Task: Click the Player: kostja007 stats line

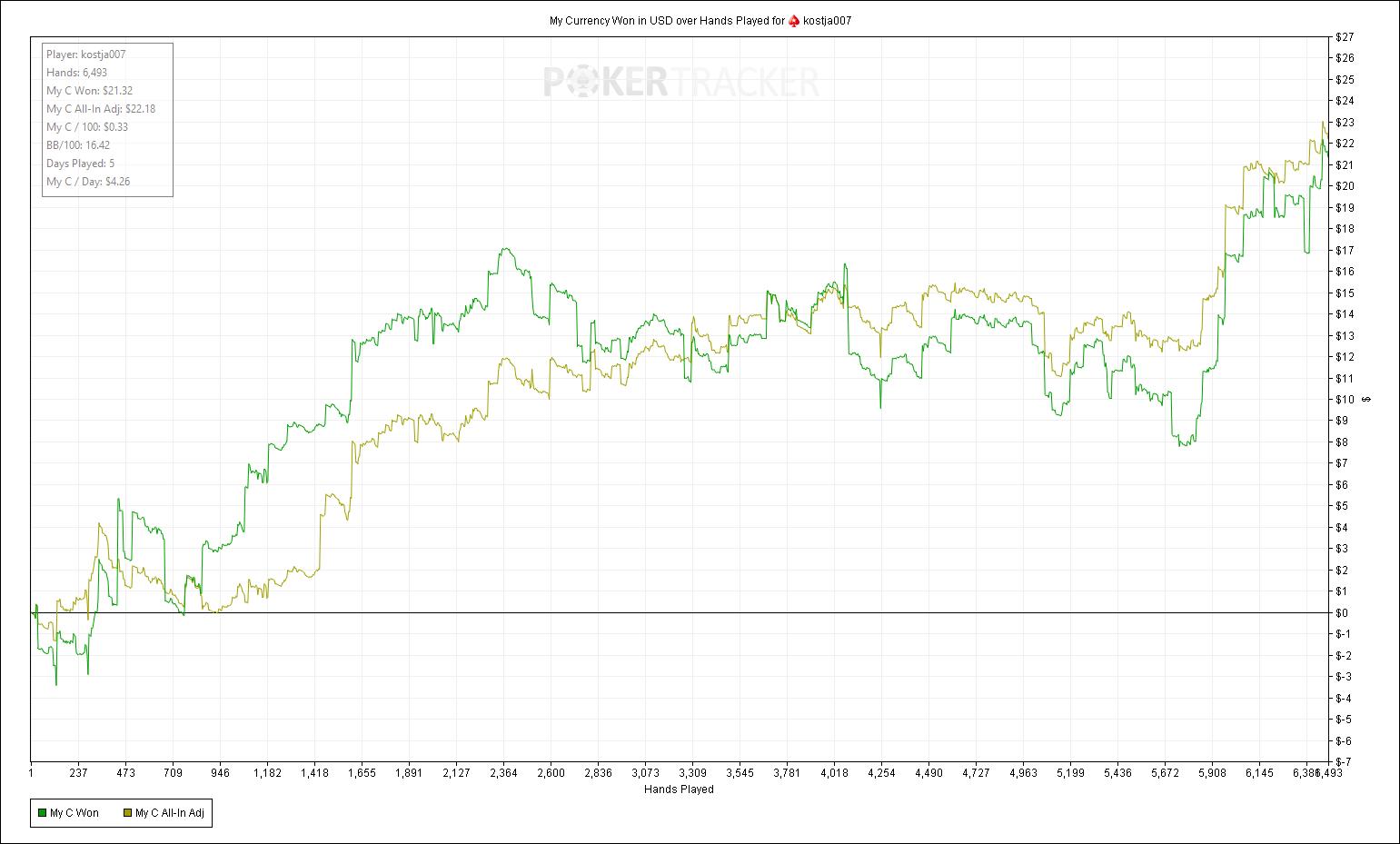Action: point(86,55)
